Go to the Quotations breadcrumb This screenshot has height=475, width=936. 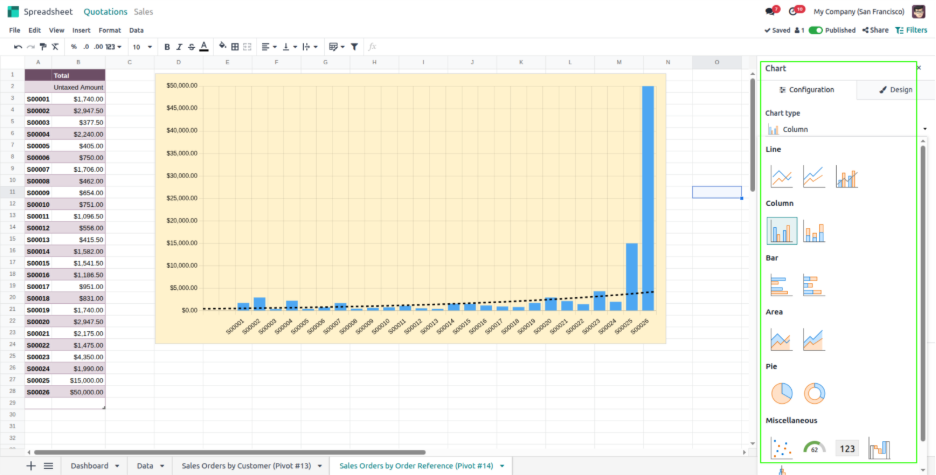[x=105, y=11]
